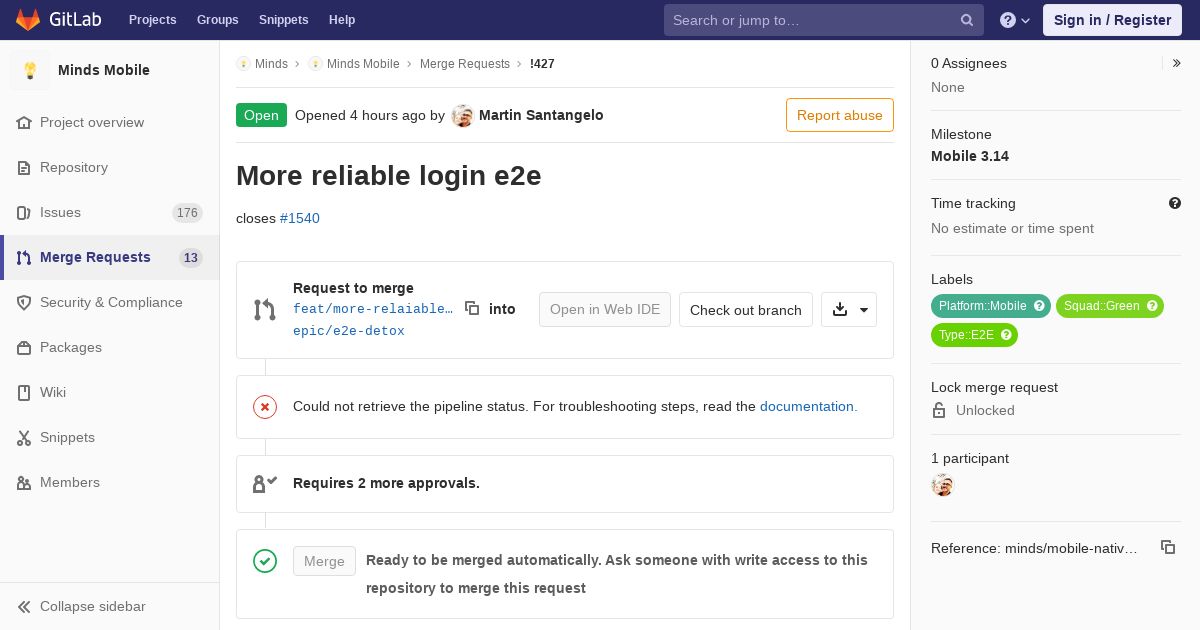Click Check out branch button

pyautogui.click(x=746, y=310)
